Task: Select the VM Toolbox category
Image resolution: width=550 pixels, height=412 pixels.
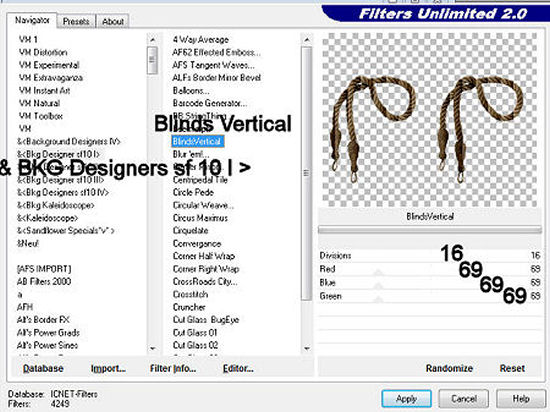Action: [41, 116]
